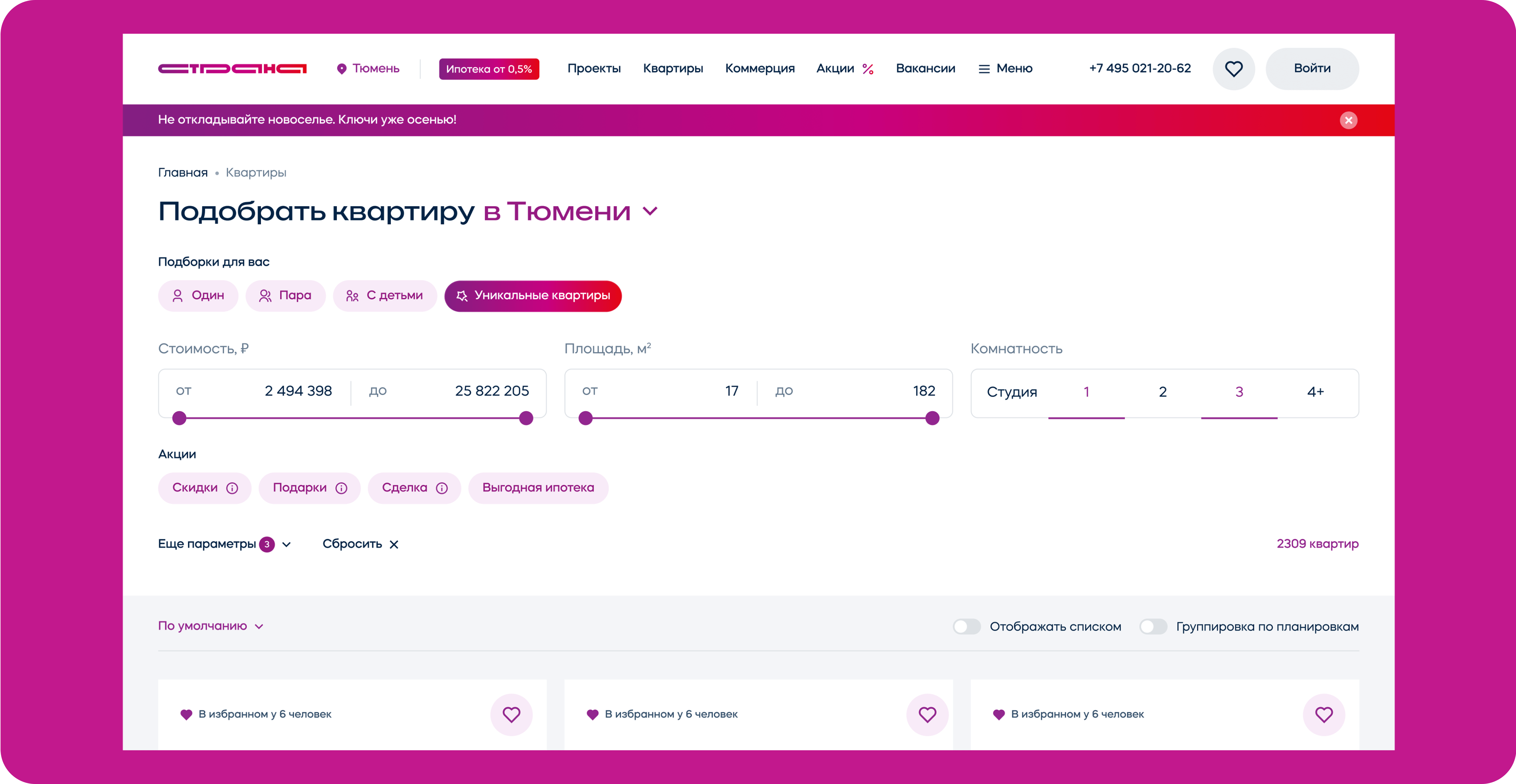This screenshot has height=784, width=1516.
Task: Open the Меню hamburger menu
Action: pos(1004,69)
